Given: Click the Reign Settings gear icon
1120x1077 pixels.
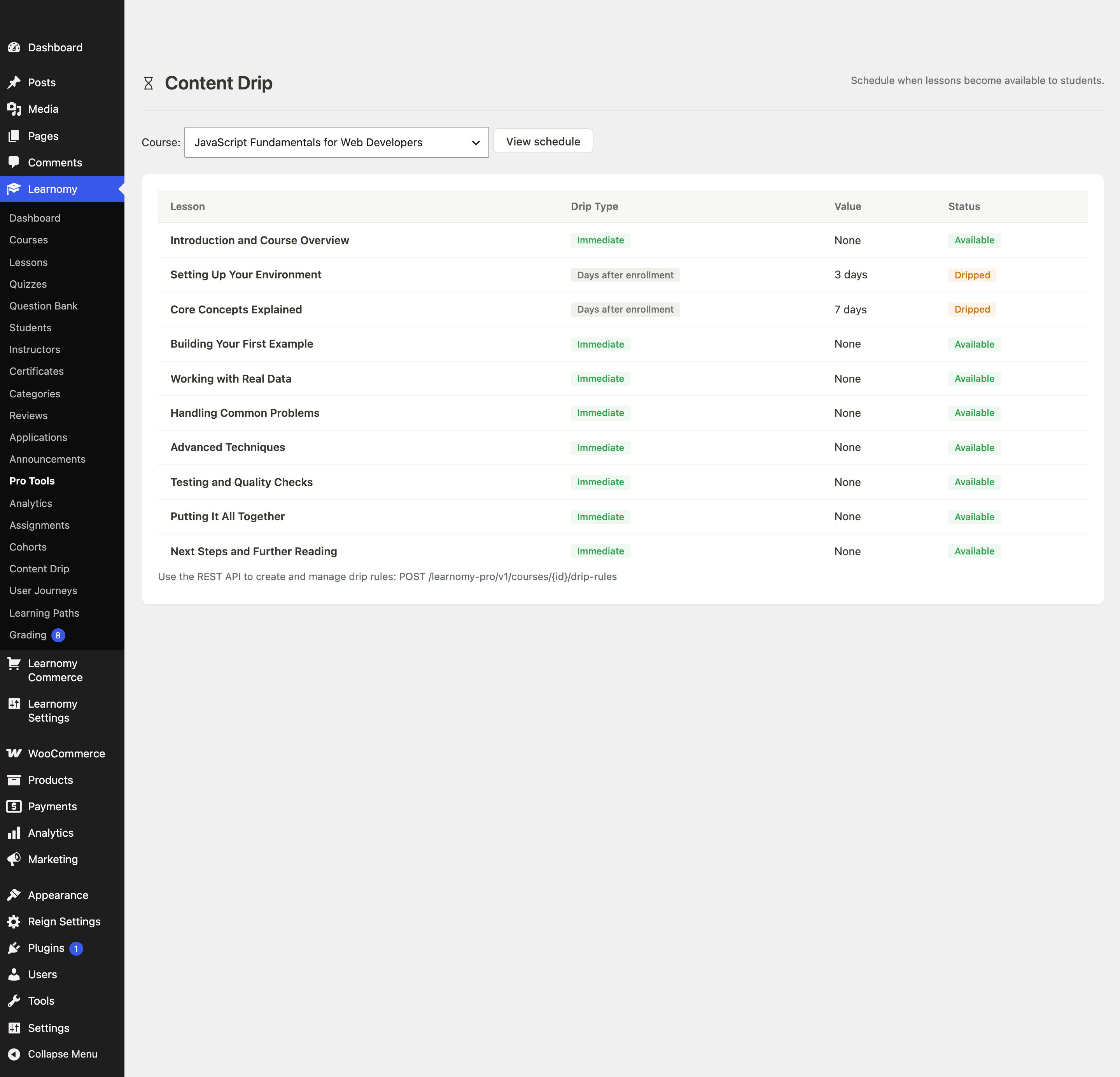Looking at the screenshot, I should click(x=14, y=921).
